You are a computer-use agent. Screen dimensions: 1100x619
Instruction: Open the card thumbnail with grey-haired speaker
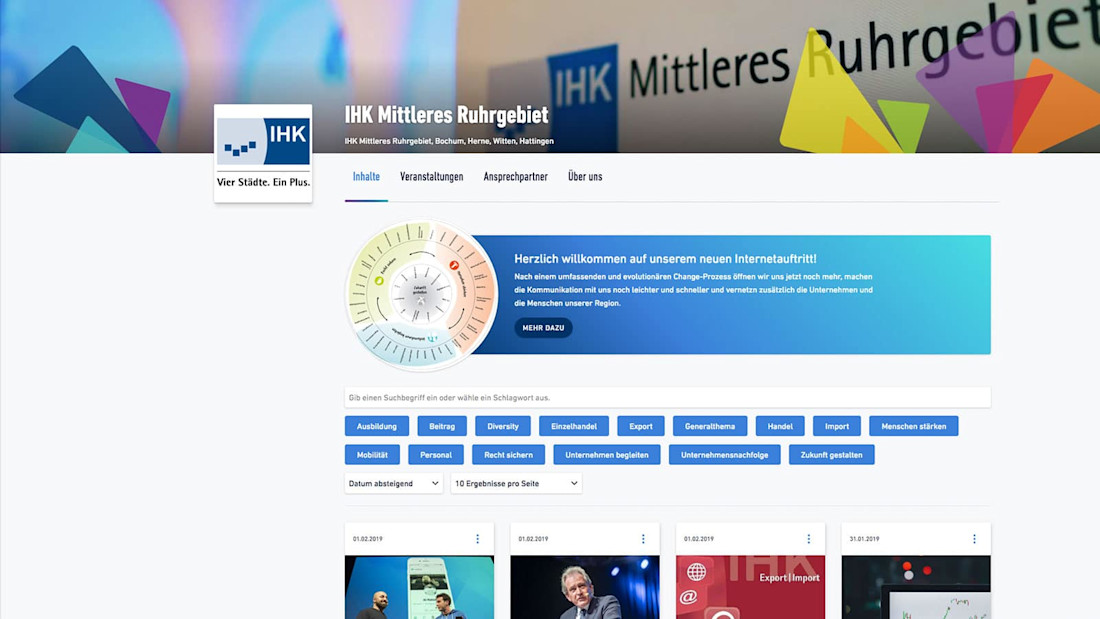click(585, 587)
